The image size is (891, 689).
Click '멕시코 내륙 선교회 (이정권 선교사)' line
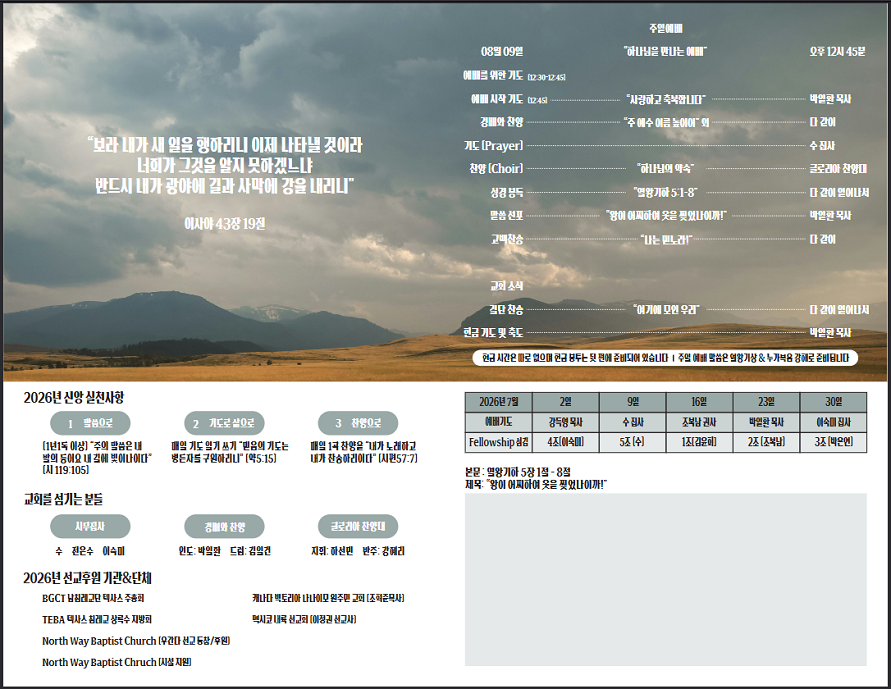click(304, 620)
